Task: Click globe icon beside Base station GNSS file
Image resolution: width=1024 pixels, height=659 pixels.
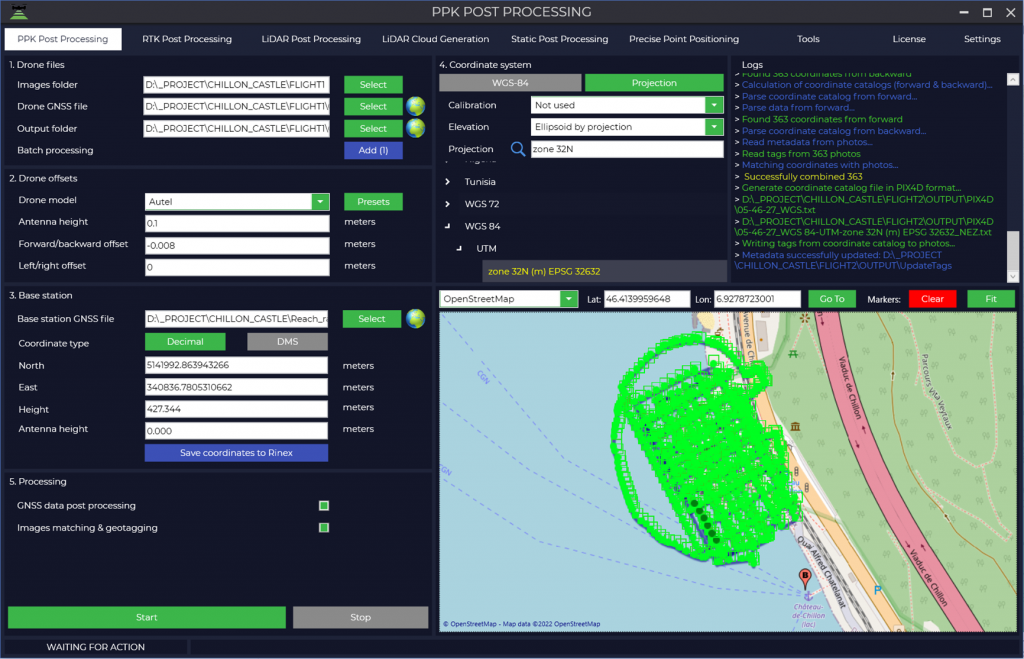Action: 415,318
